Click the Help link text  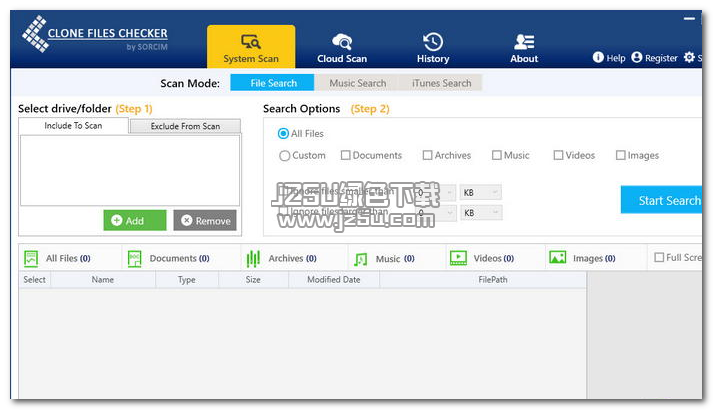click(x=616, y=58)
